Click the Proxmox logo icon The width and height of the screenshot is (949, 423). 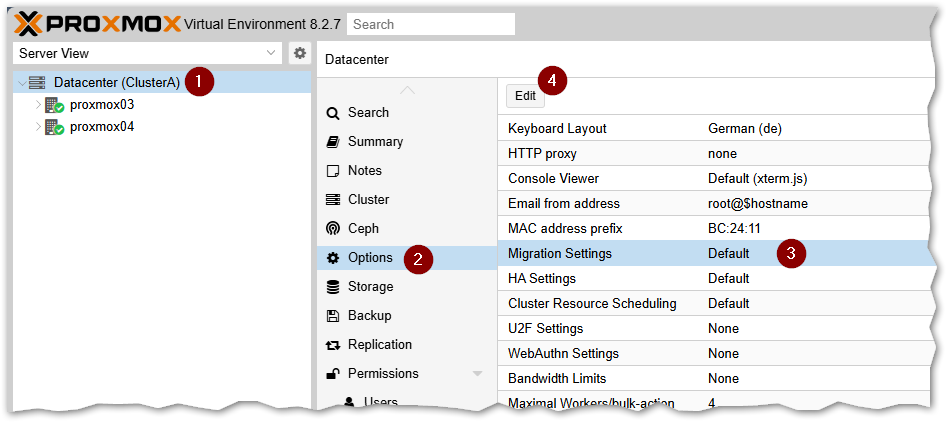tap(29, 23)
